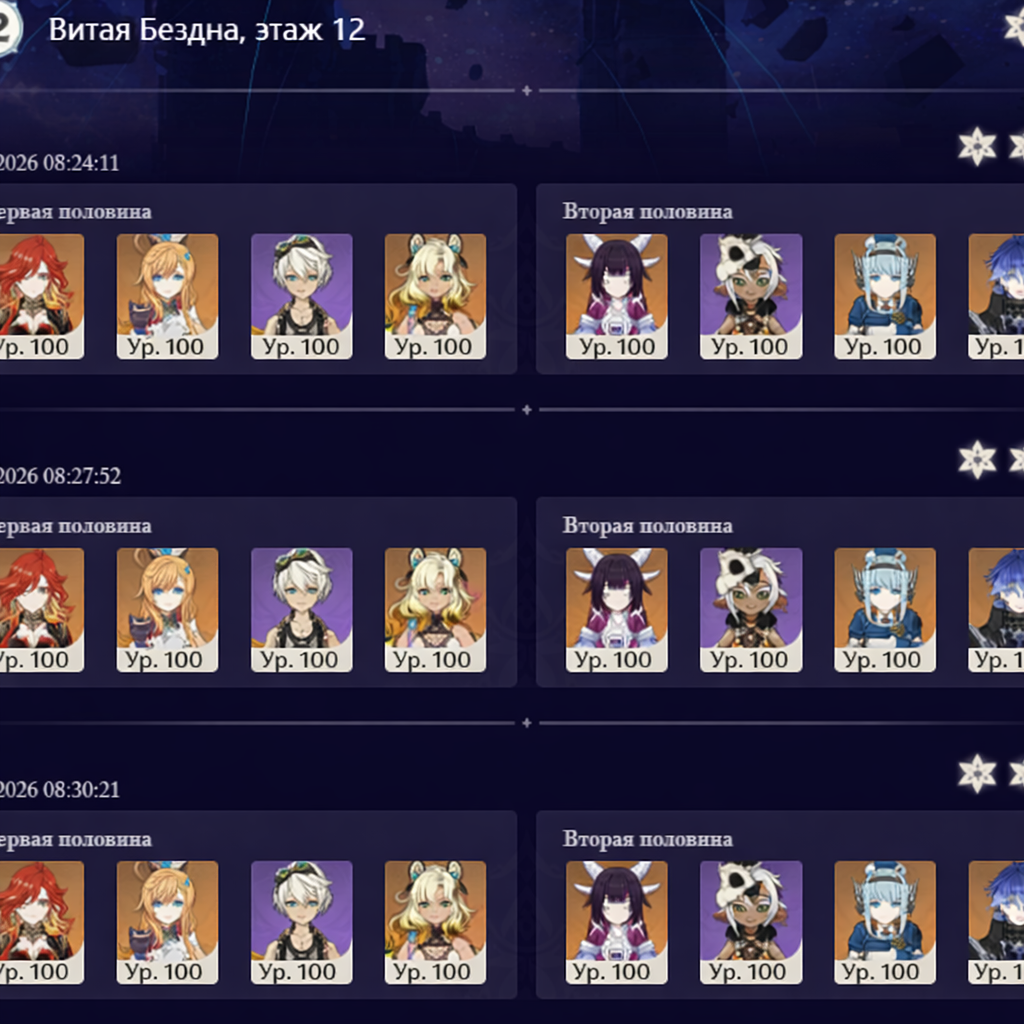Click the blonde eared character in the 08:30:21 run
This screenshot has width=1024, height=1024.
[x=436, y=922]
